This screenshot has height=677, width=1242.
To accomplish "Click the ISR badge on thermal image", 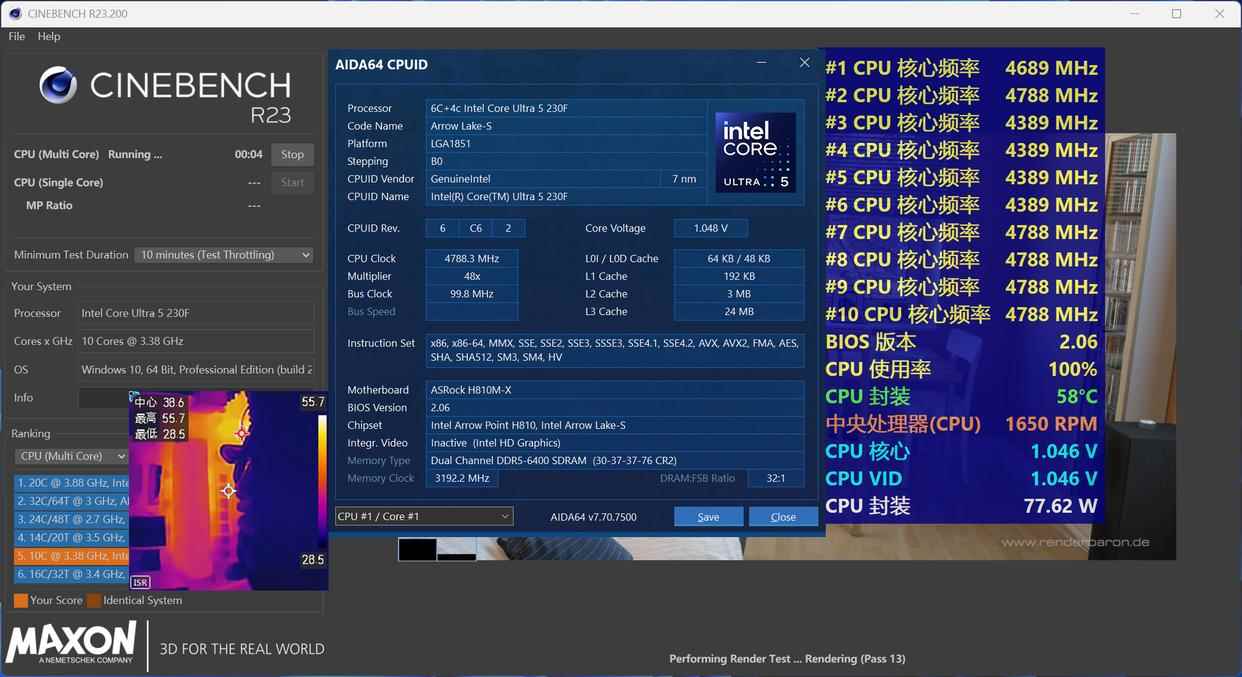I will 140,582.
